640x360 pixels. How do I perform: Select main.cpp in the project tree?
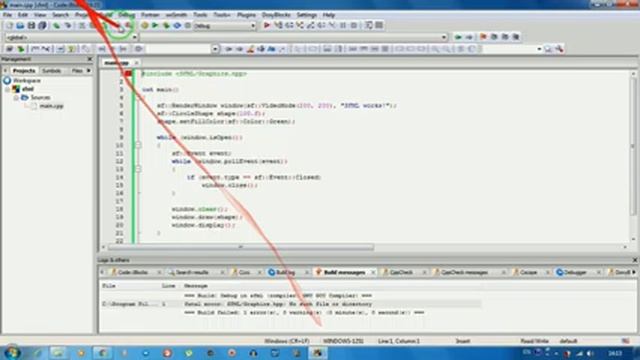(x=51, y=106)
